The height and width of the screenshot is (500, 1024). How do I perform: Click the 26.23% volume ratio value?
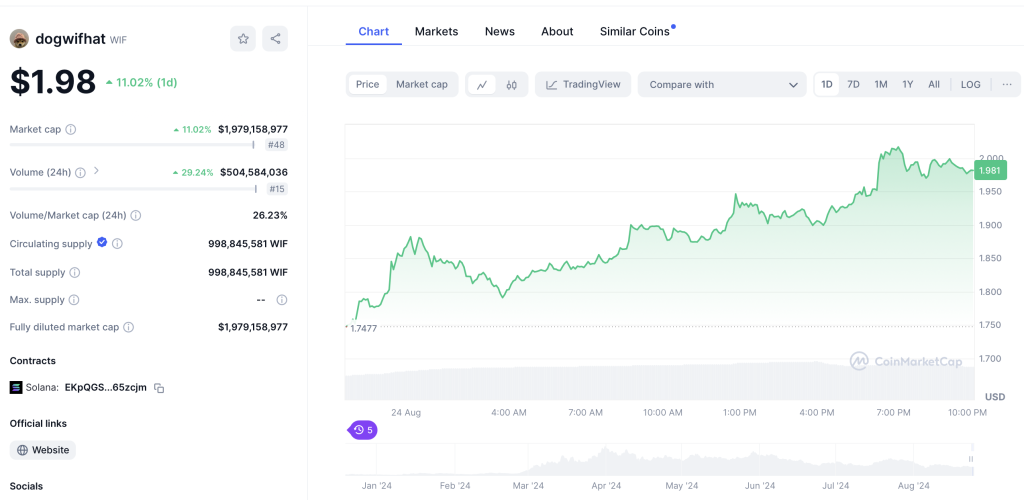pos(270,215)
